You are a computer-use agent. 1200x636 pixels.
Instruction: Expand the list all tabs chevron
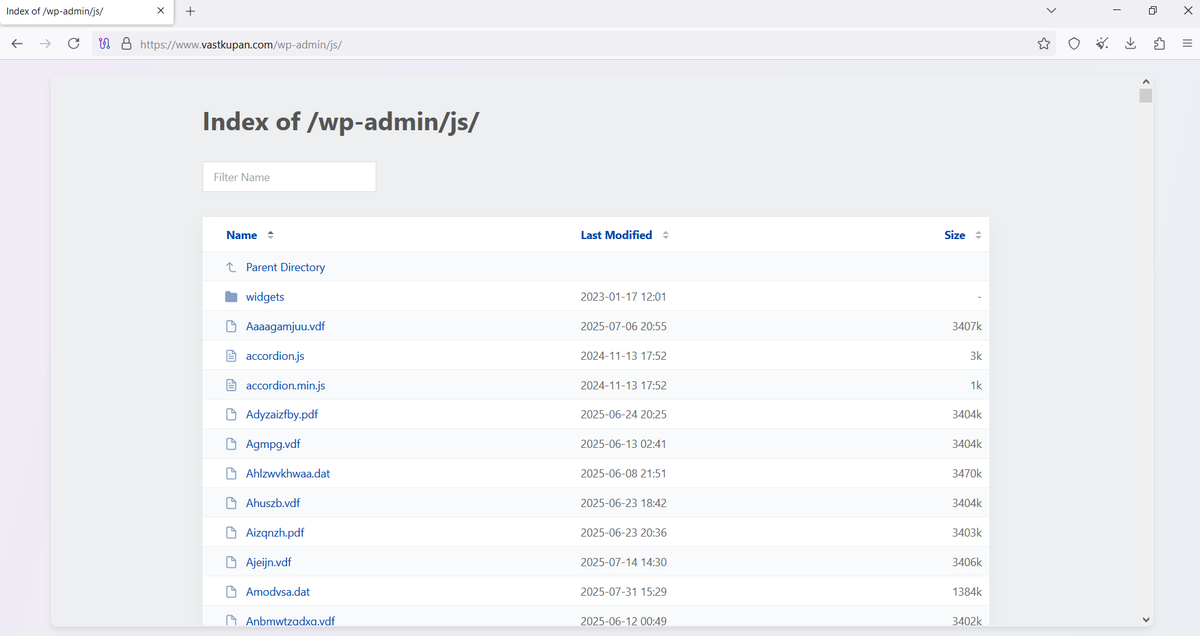tap(1050, 10)
